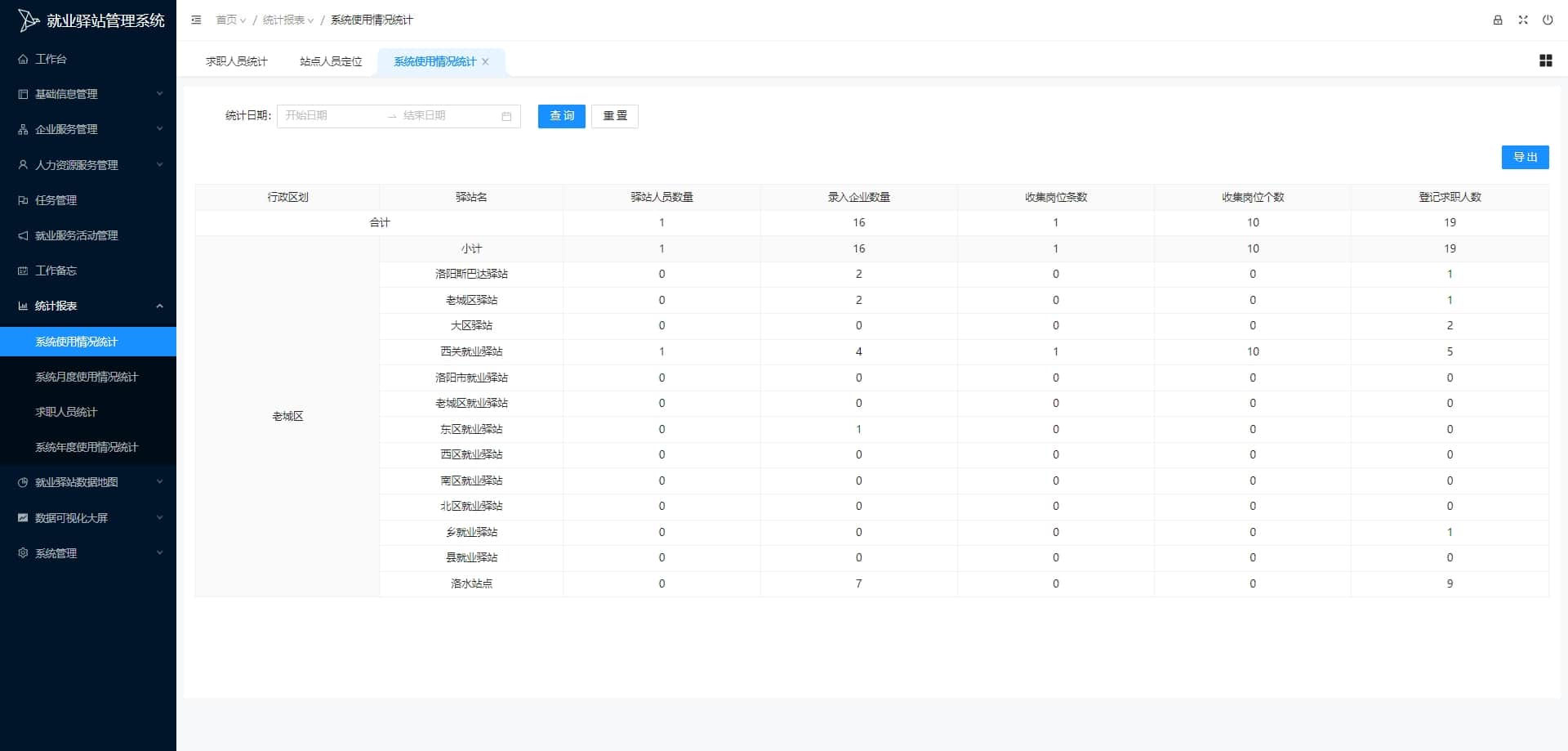The height and width of the screenshot is (751, 1568).
Task: Click the sidebar collapse icon
Action: click(x=196, y=20)
